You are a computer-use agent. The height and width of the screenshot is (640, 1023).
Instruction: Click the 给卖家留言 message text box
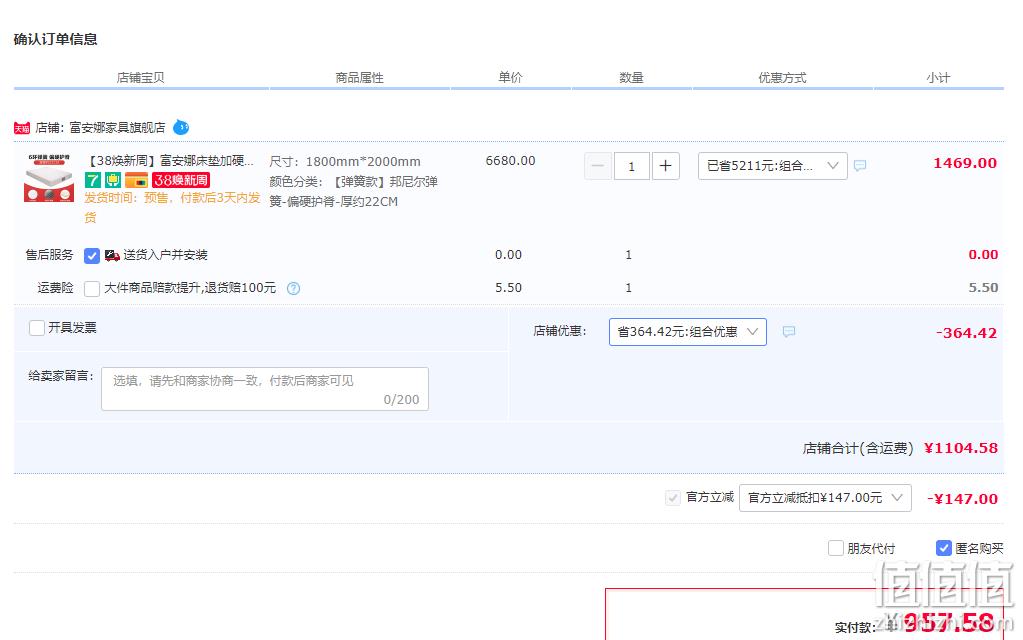[x=265, y=389]
